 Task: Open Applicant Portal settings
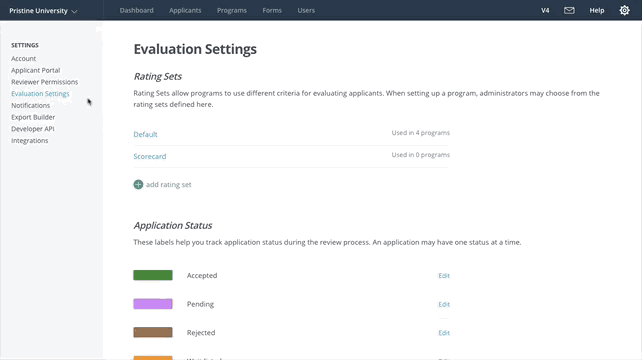click(36, 70)
